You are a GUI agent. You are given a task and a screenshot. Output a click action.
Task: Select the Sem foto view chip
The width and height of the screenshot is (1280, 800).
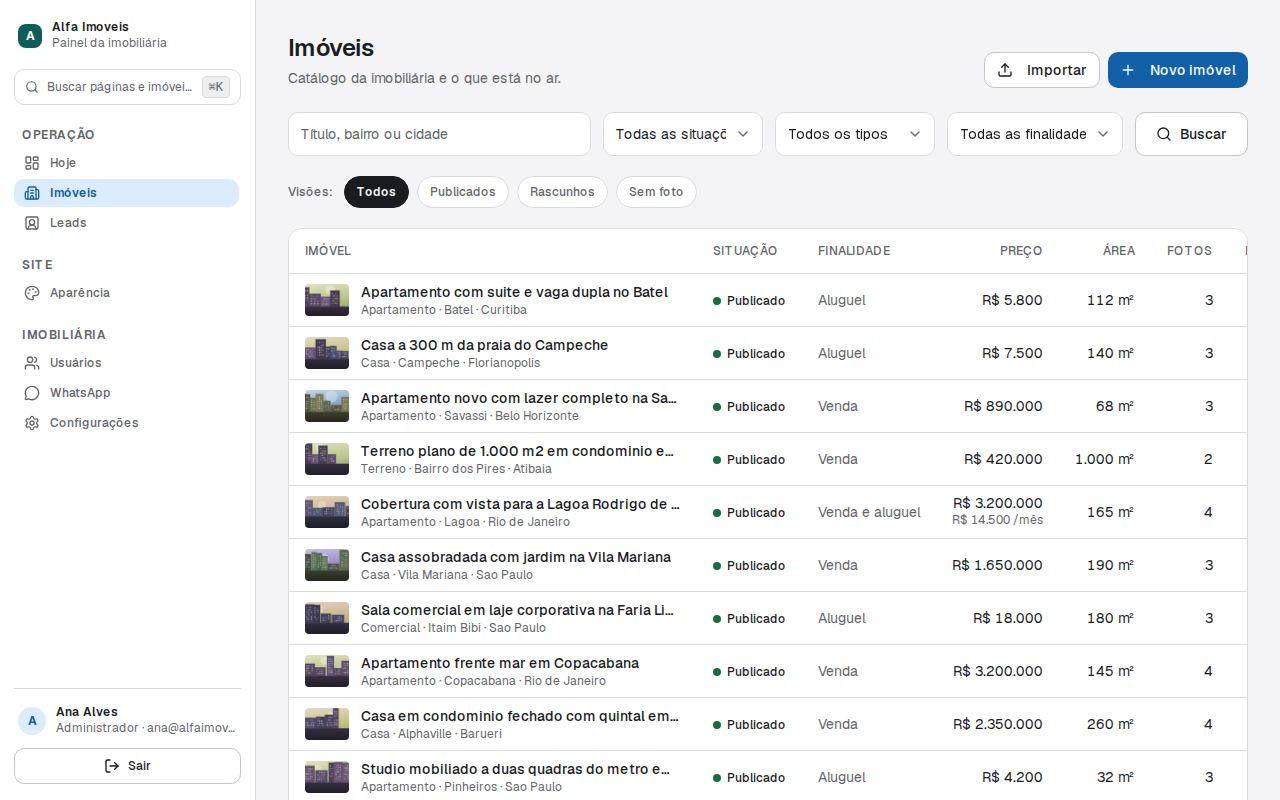[656, 192]
